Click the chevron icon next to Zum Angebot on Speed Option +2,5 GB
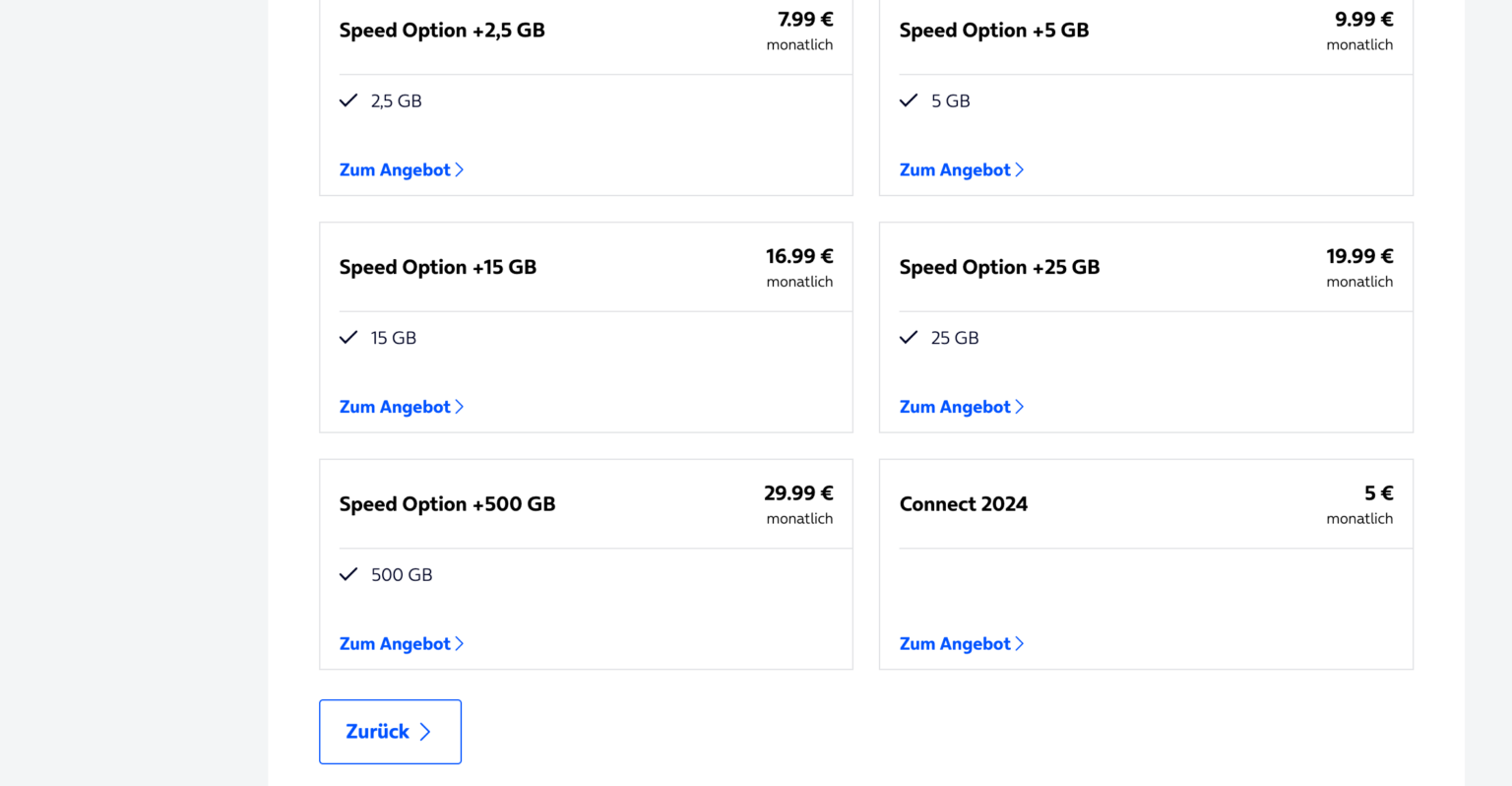Screen dimensions: 1512x786 point(460,169)
